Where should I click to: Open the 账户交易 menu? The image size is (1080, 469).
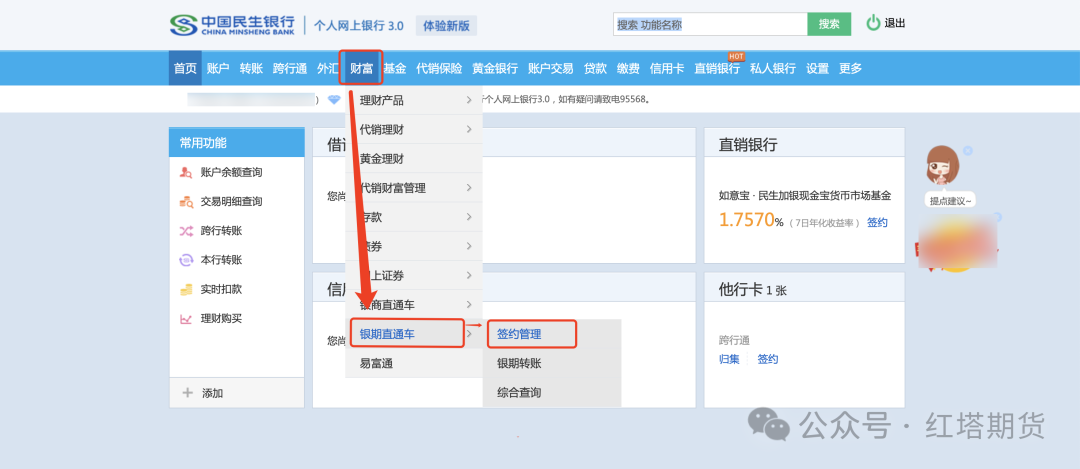tap(550, 68)
